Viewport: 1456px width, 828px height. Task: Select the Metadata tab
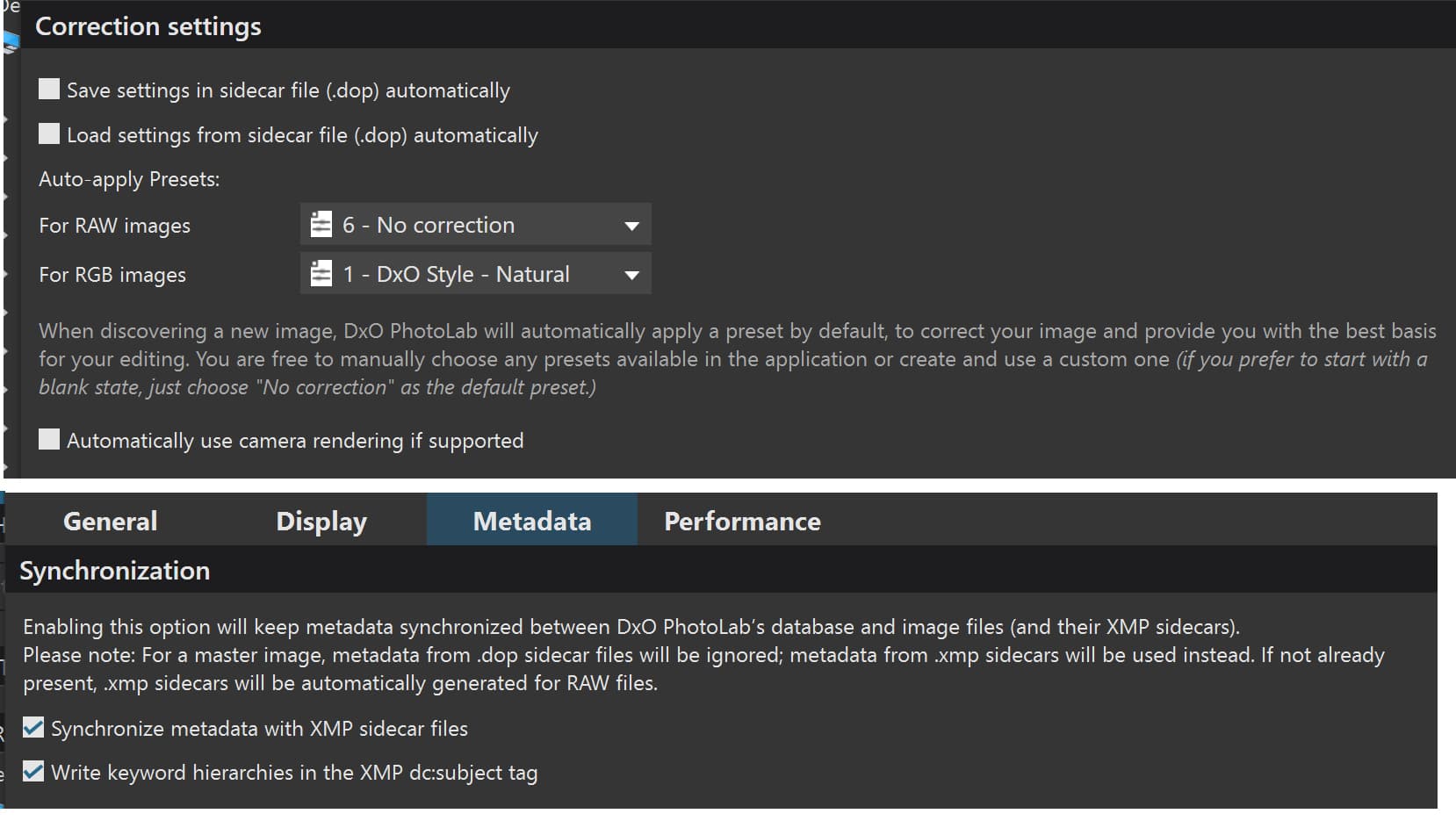[x=532, y=521]
